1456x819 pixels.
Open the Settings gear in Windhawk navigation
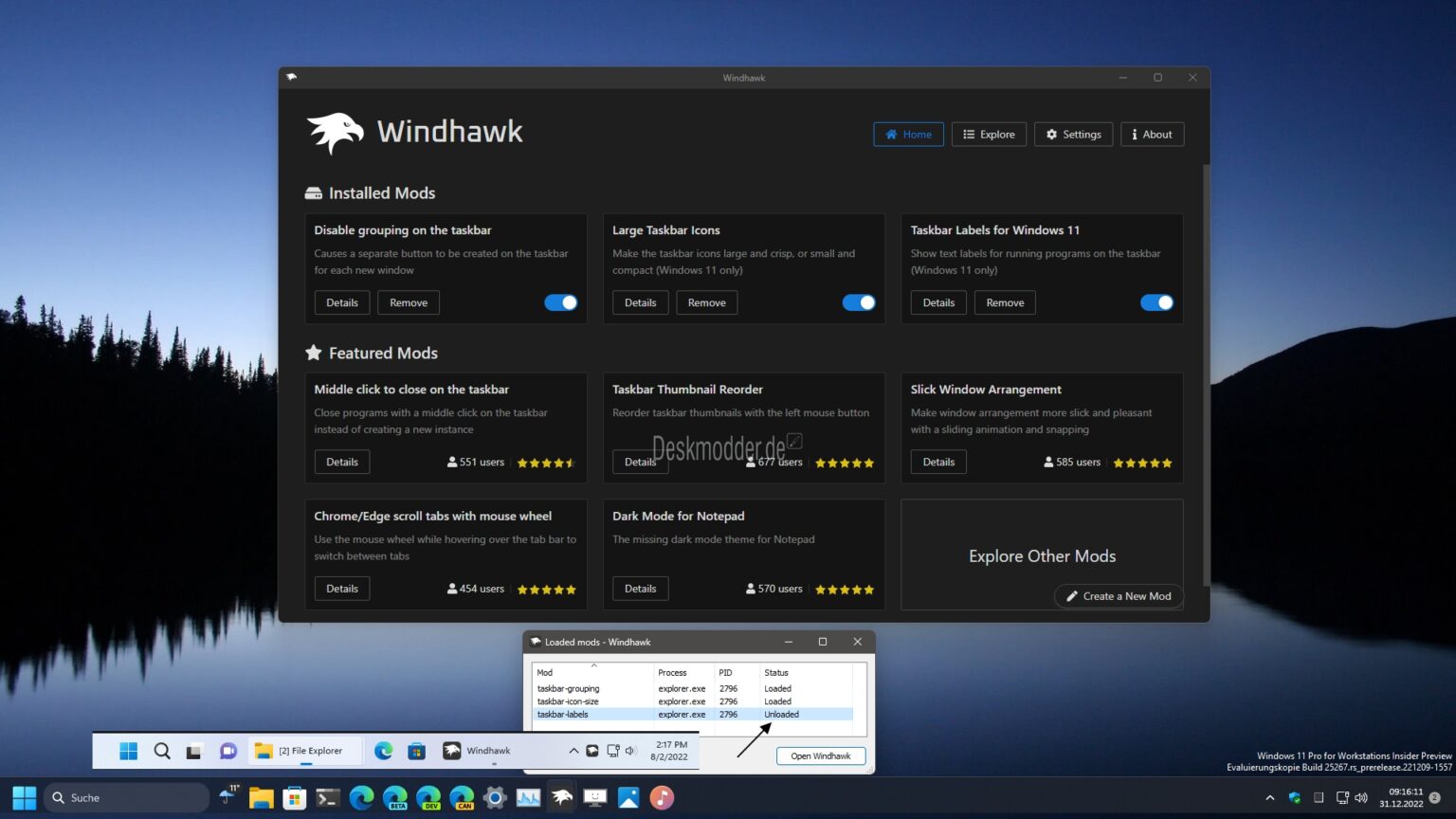[x=1051, y=134]
